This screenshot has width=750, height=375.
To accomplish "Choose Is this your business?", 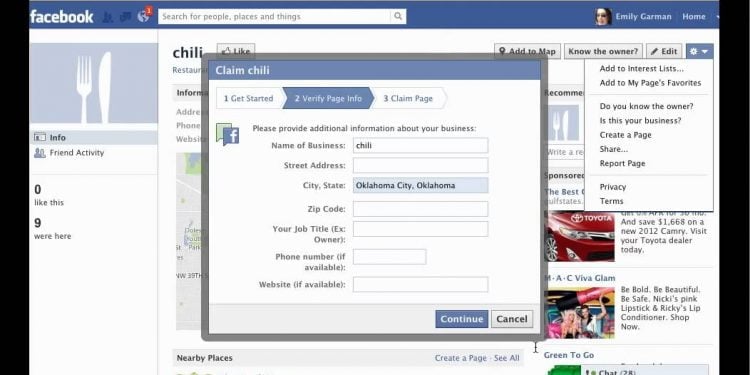I will [x=640, y=121].
